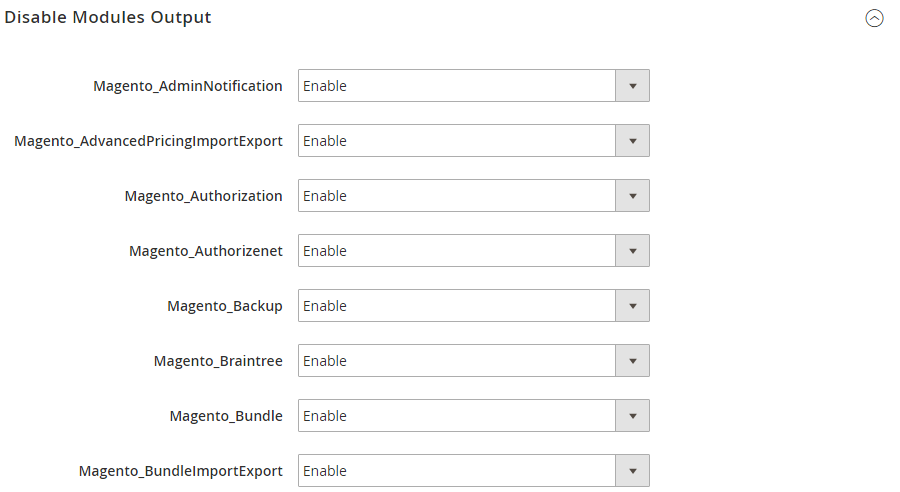Open the Magento_Backup dropdown arrow
Image resolution: width=900 pixels, height=492 pixels.
633,306
